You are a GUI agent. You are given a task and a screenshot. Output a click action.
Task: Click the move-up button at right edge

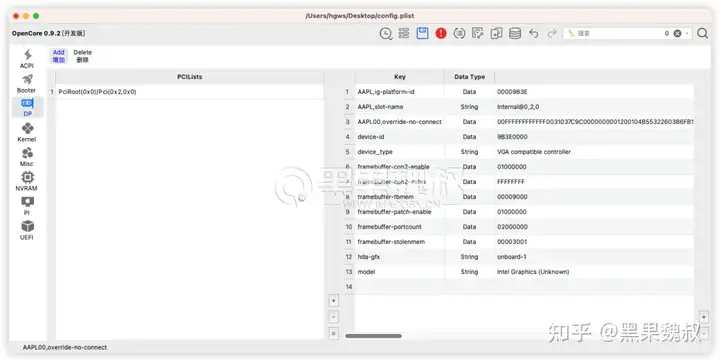pyautogui.click(x=703, y=317)
